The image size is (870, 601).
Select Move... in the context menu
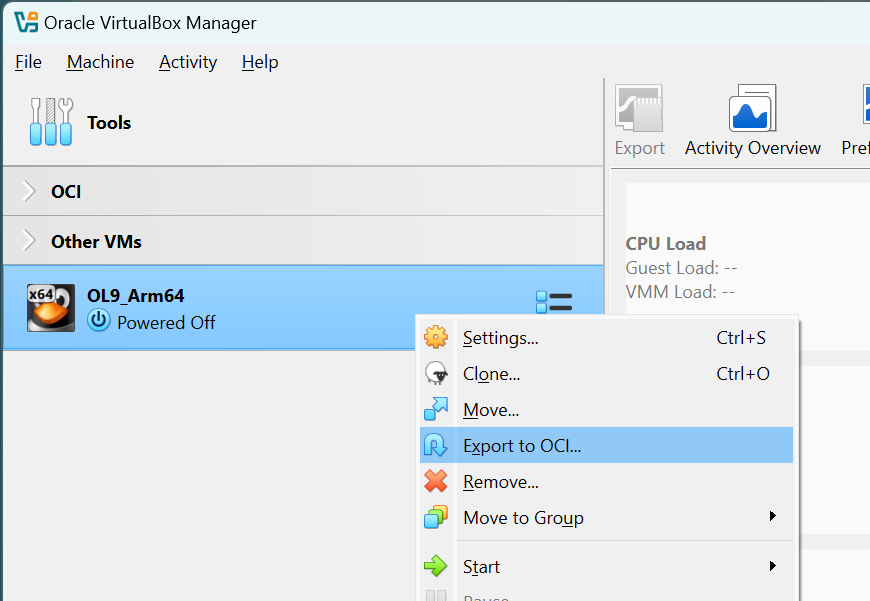[491, 410]
